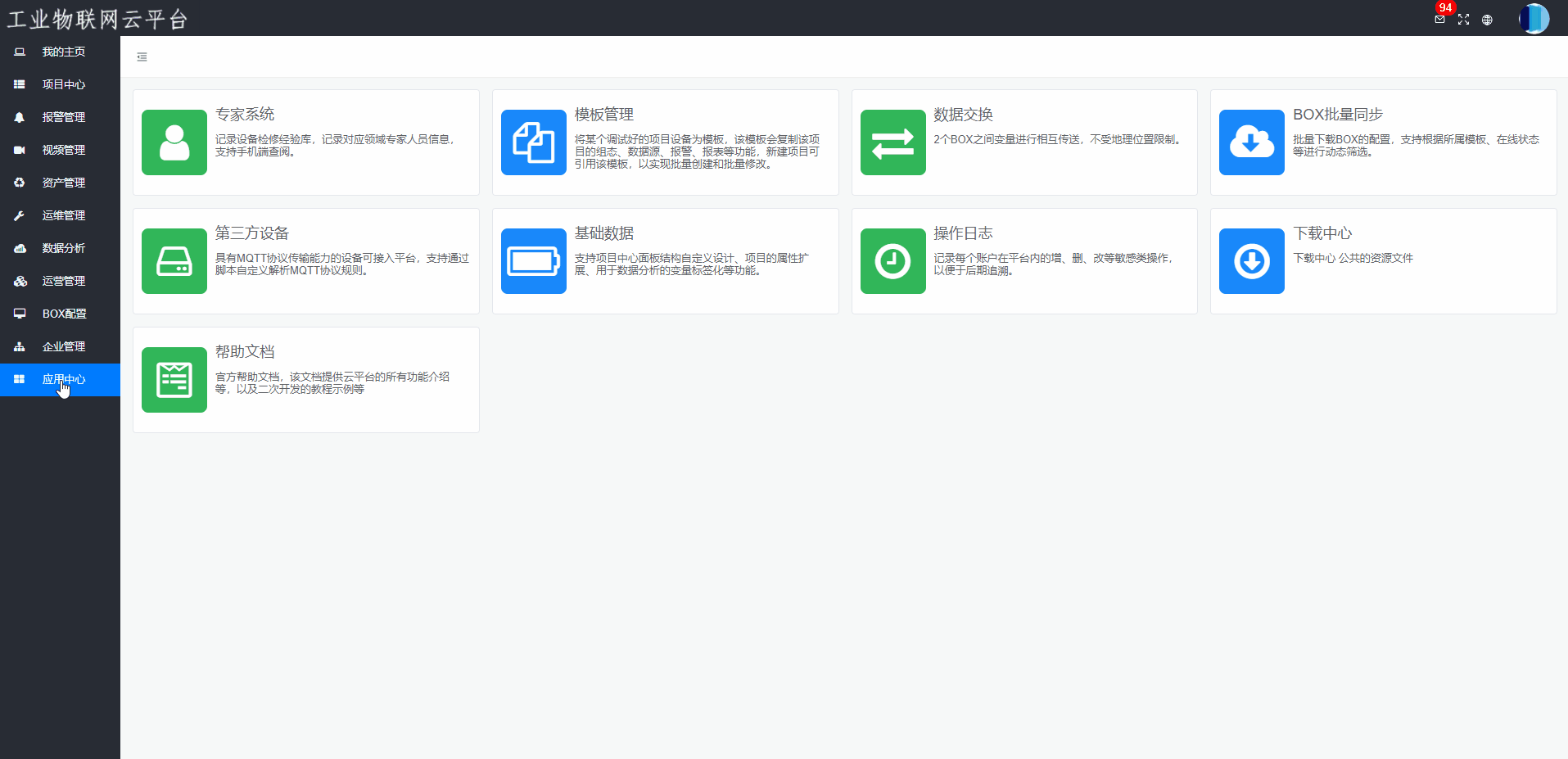1568x759 pixels.
Task: Select 项目中心 in the sidebar
Action: click(x=63, y=84)
